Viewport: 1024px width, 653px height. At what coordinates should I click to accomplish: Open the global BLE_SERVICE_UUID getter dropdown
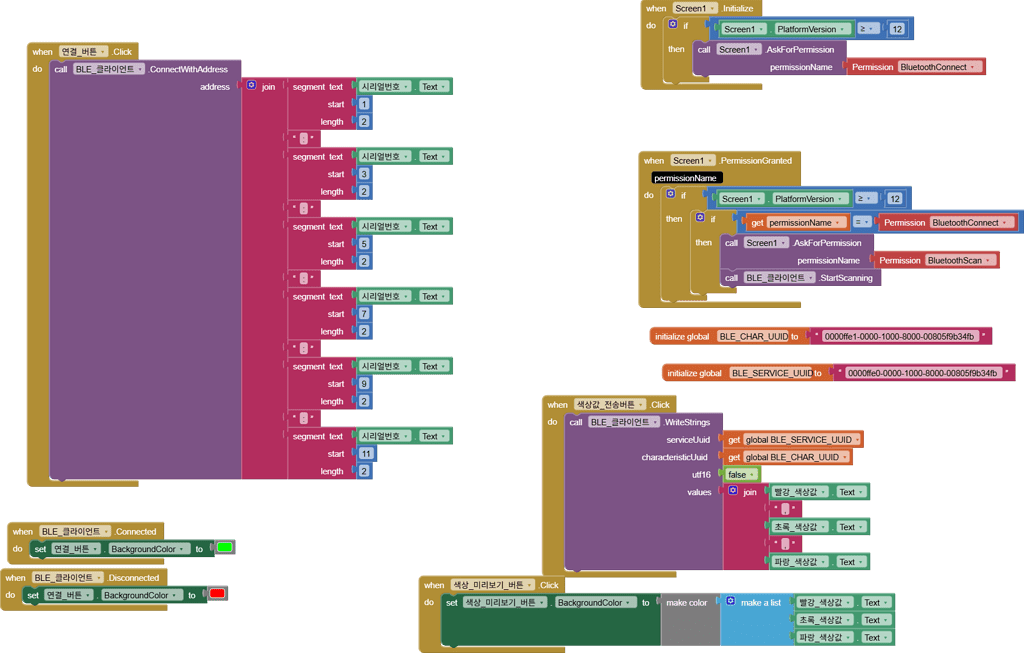pos(856,440)
